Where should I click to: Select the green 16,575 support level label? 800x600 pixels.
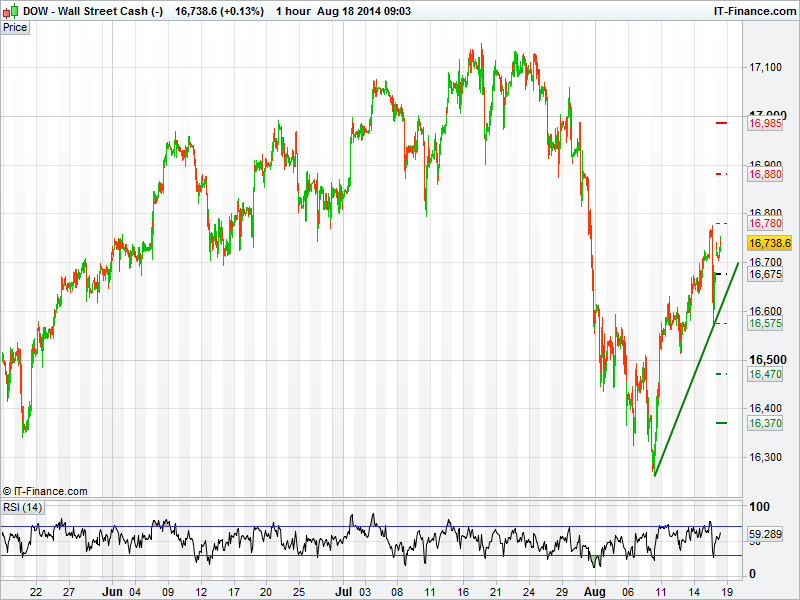[765, 324]
